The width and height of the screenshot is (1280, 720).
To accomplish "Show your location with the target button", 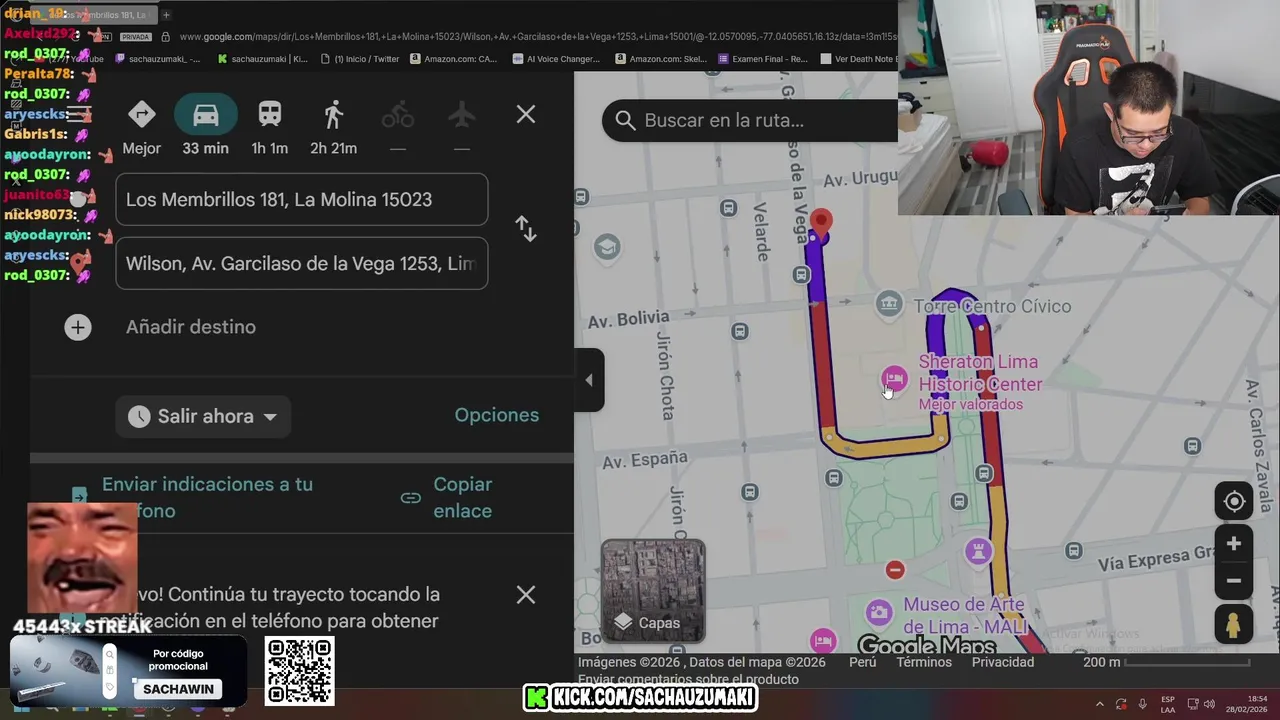I will point(1234,501).
